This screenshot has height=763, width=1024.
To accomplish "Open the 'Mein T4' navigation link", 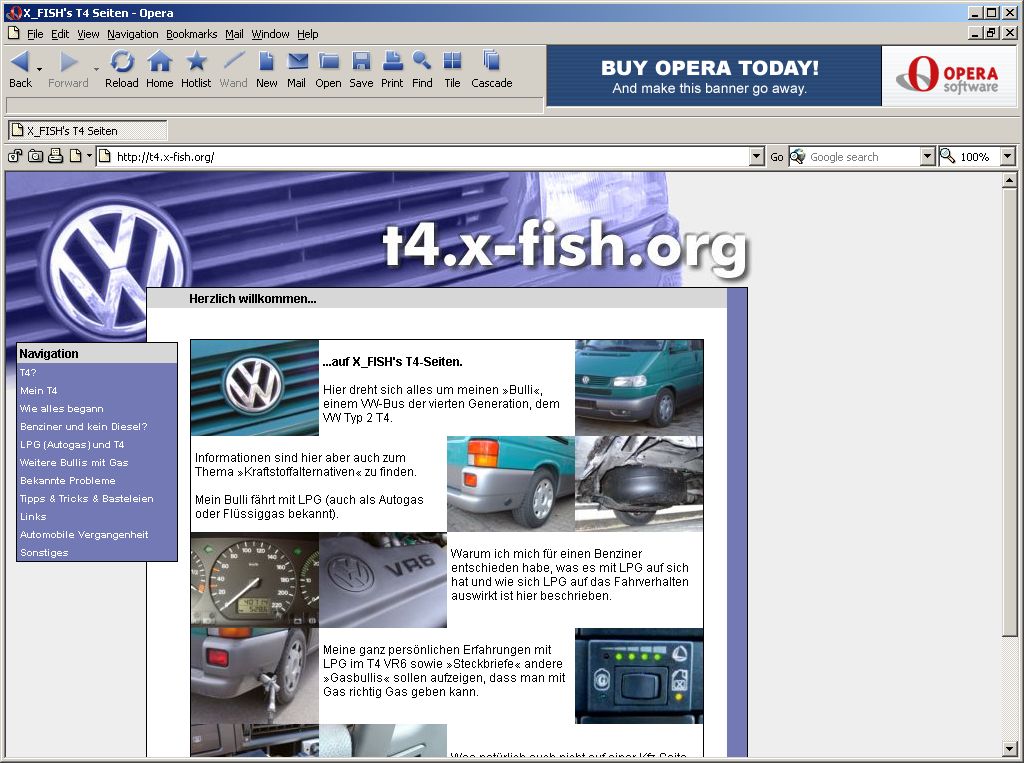I will pos(39,391).
